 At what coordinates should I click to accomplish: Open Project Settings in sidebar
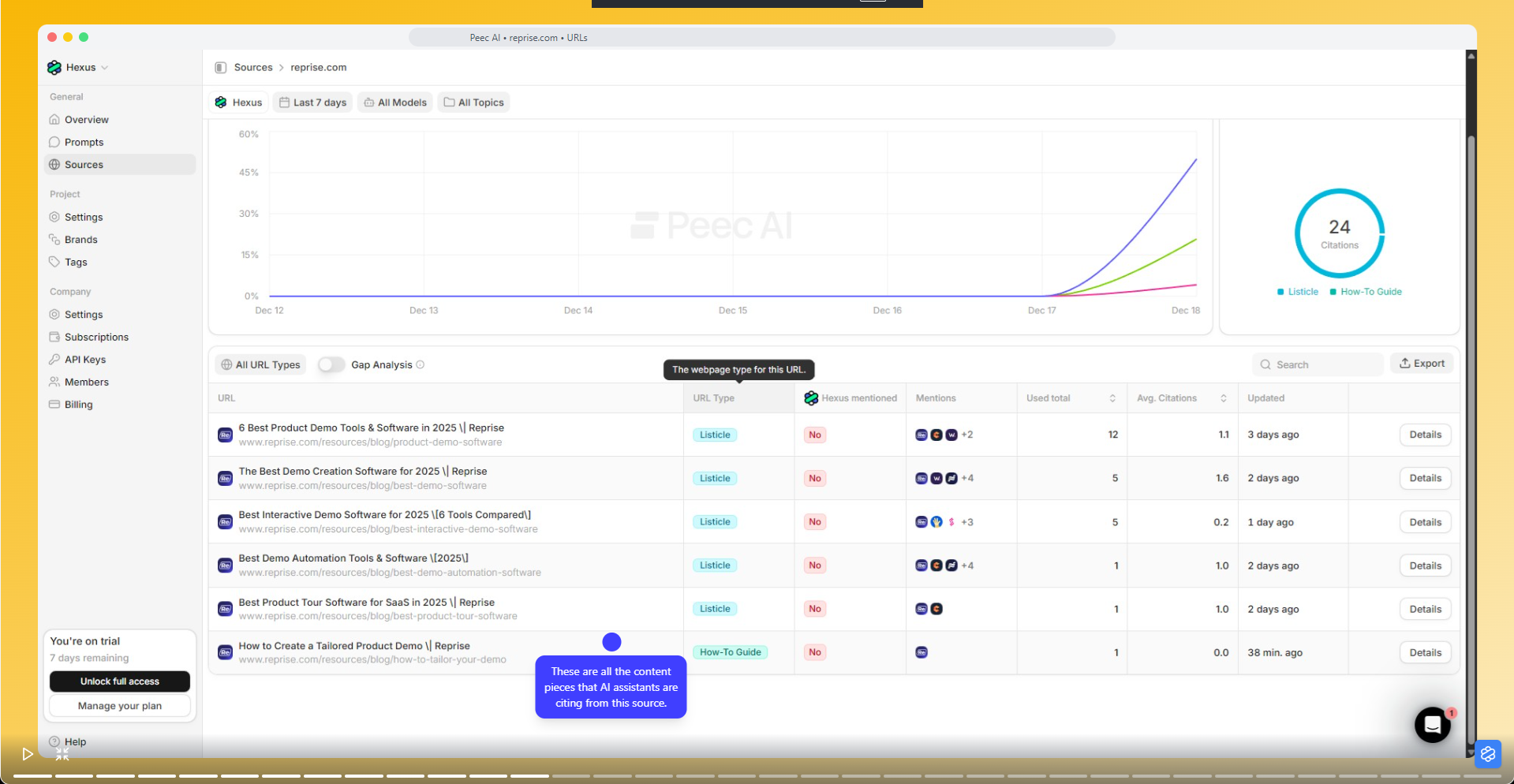(x=84, y=217)
